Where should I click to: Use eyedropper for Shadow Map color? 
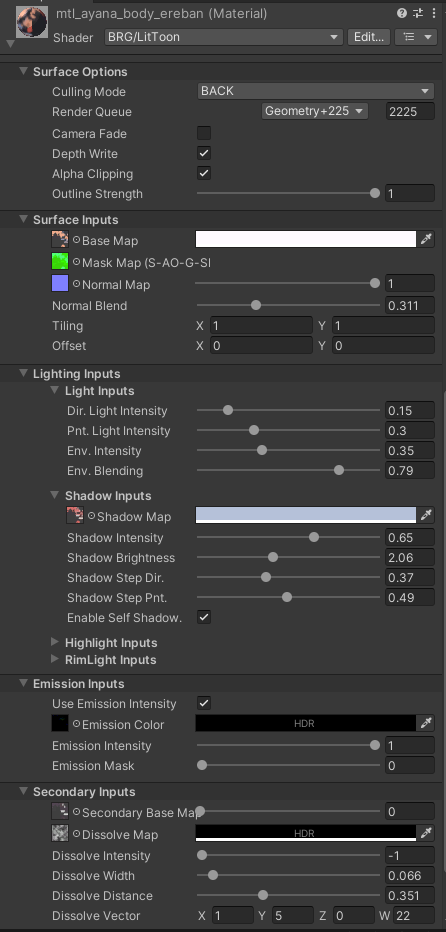(426, 515)
